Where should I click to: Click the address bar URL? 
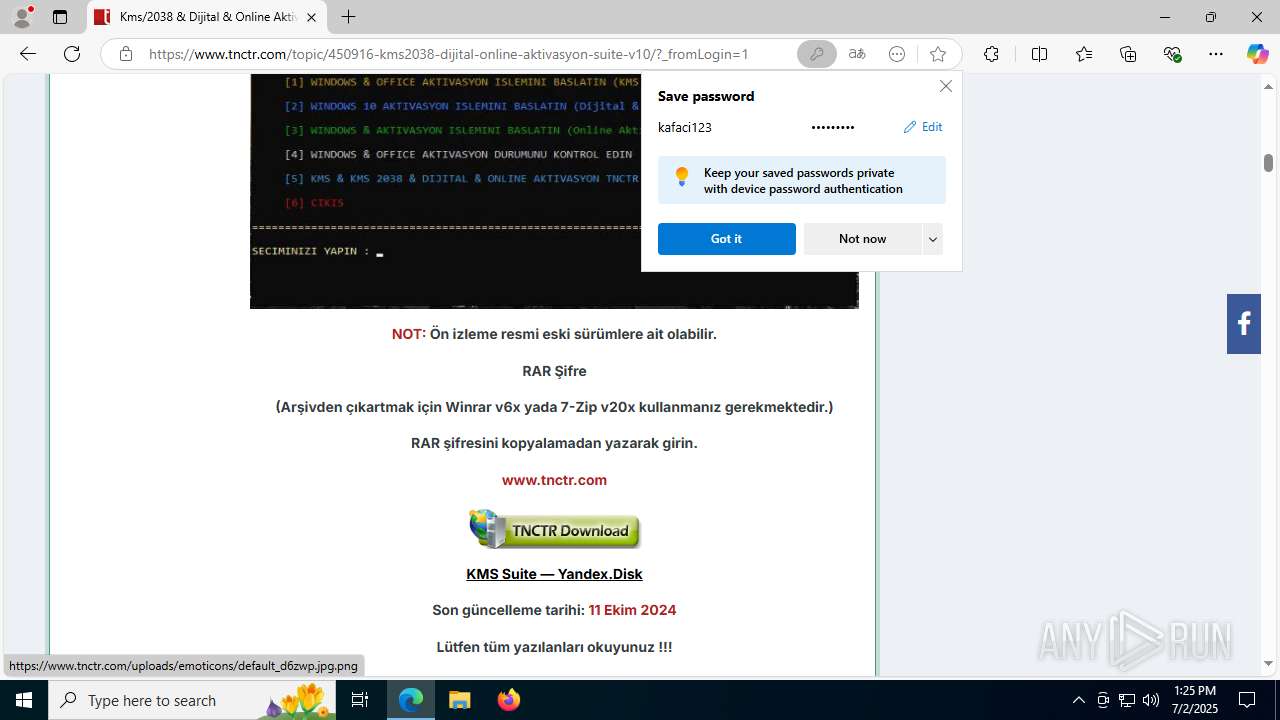click(448, 54)
